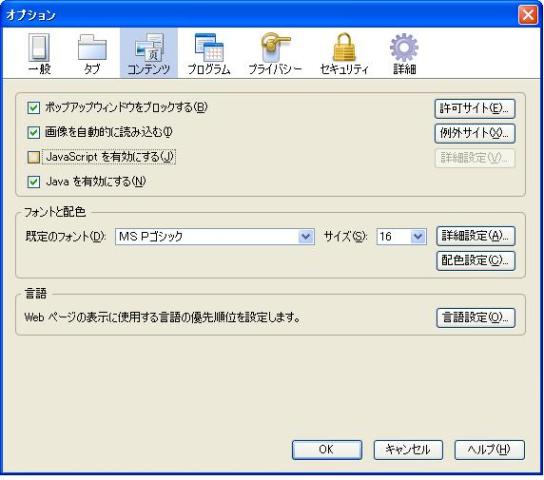
Task: Click the フォントと配色 group label
Action: click(x=55, y=212)
